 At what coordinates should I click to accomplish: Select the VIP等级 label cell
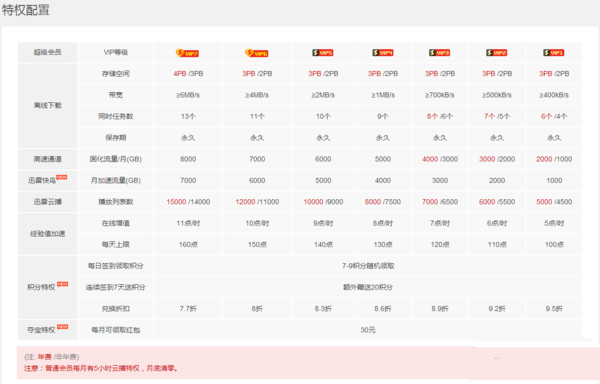pos(116,52)
